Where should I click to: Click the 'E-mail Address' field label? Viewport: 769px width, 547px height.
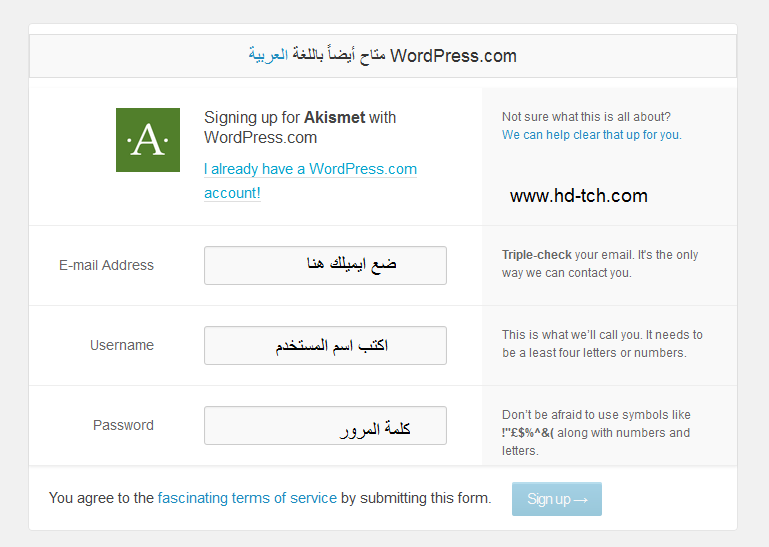[106, 265]
